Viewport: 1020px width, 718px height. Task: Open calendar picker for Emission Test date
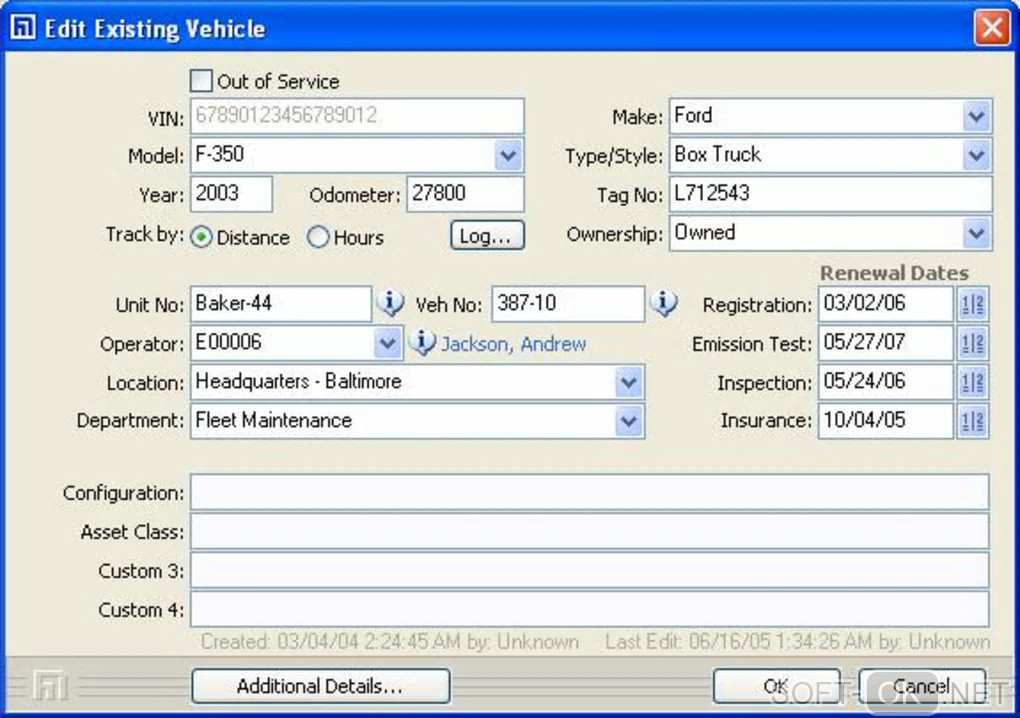(x=973, y=343)
